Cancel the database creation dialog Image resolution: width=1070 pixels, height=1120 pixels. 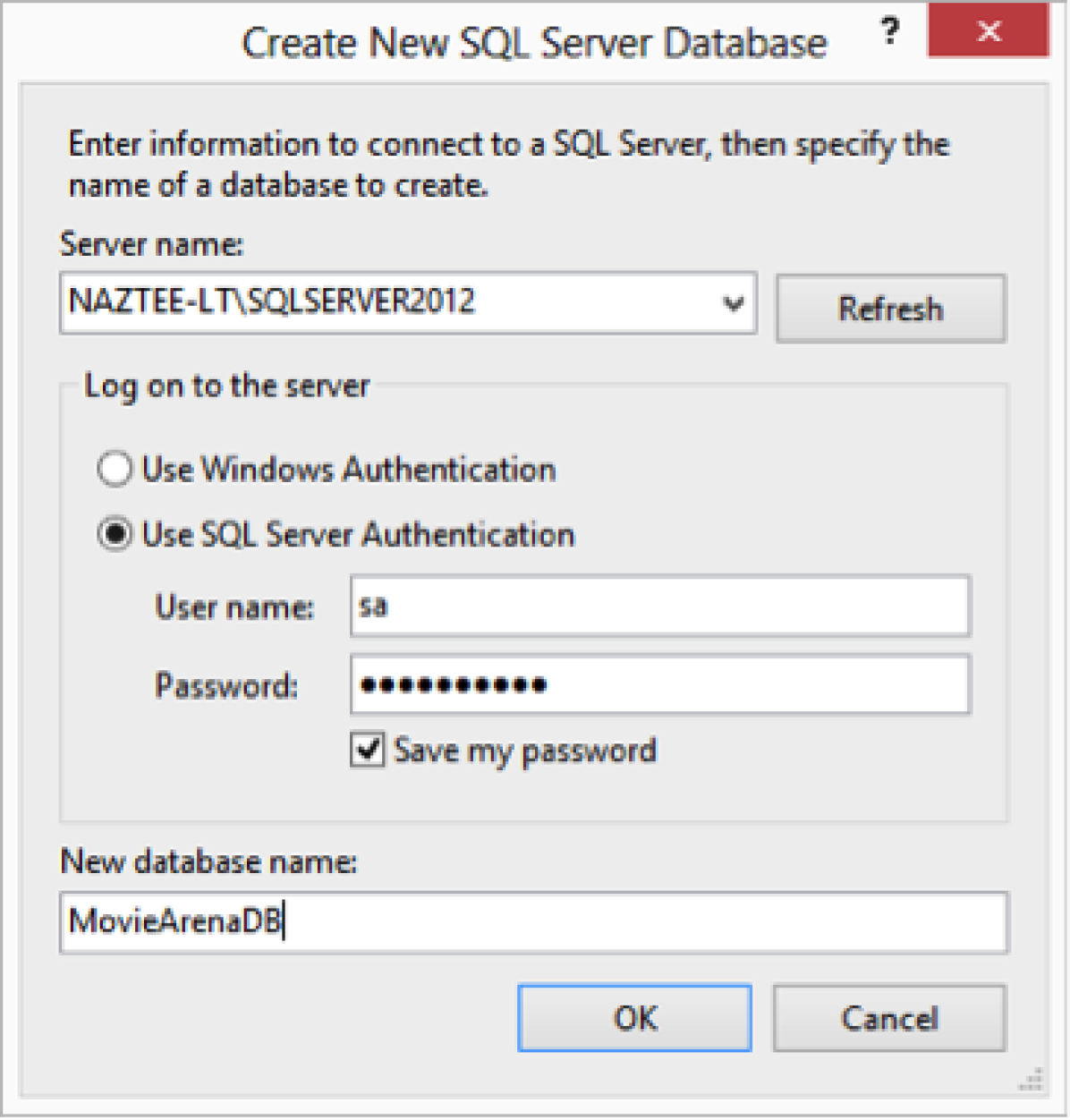click(890, 1018)
